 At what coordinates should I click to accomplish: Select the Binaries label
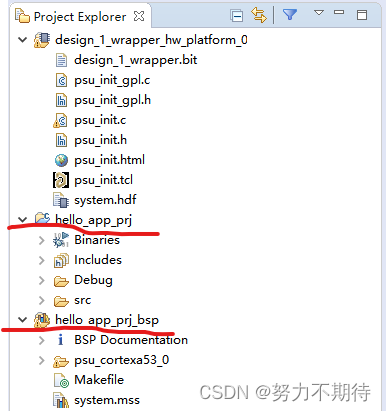[x=97, y=240]
